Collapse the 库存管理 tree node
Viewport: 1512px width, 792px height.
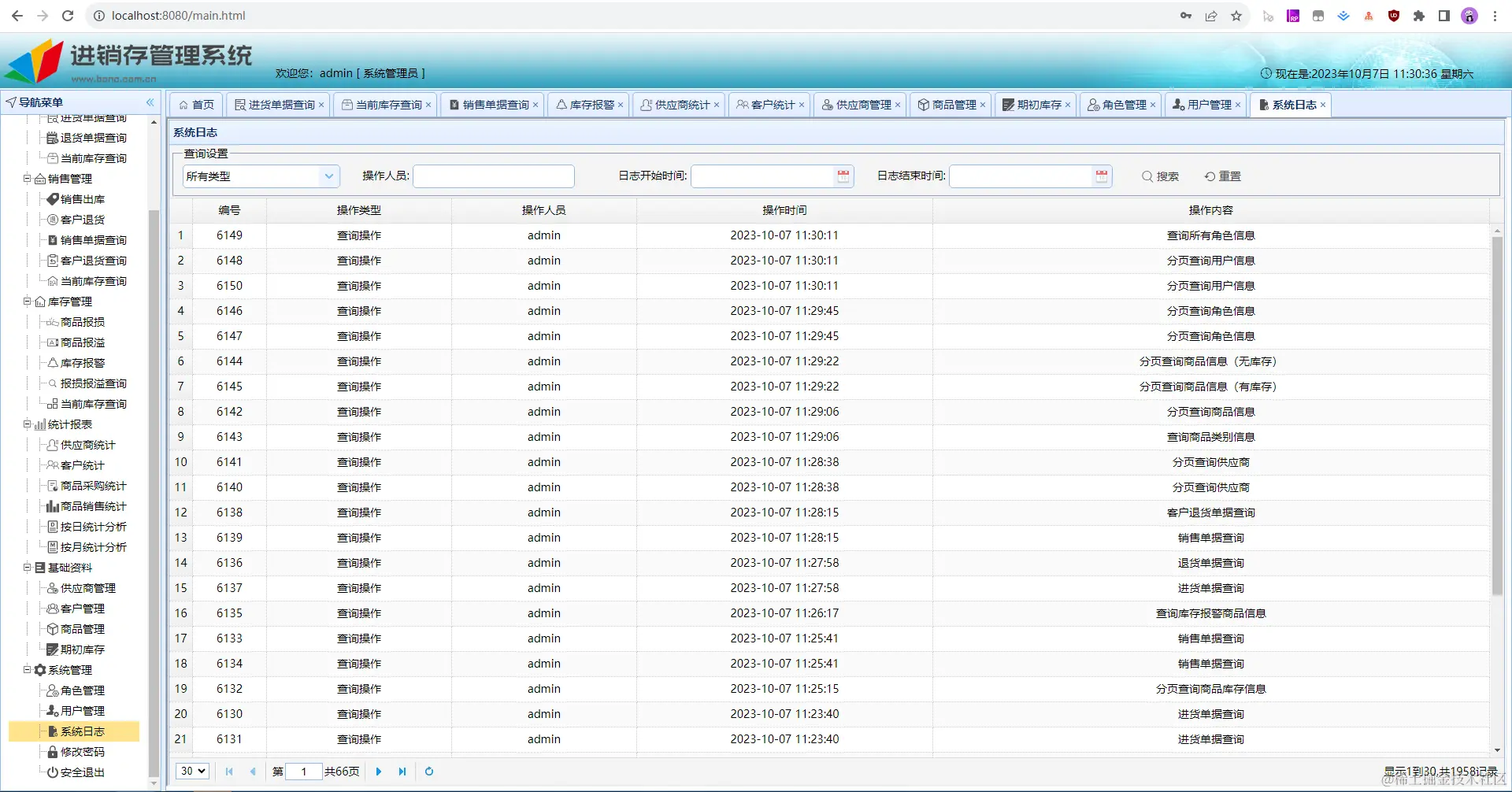pyautogui.click(x=27, y=302)
